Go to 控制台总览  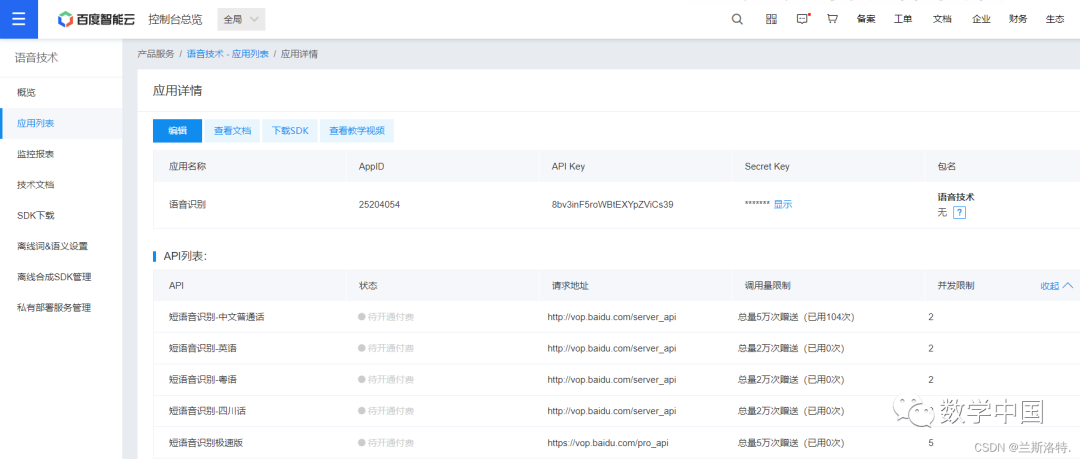[x=176, y=19]
